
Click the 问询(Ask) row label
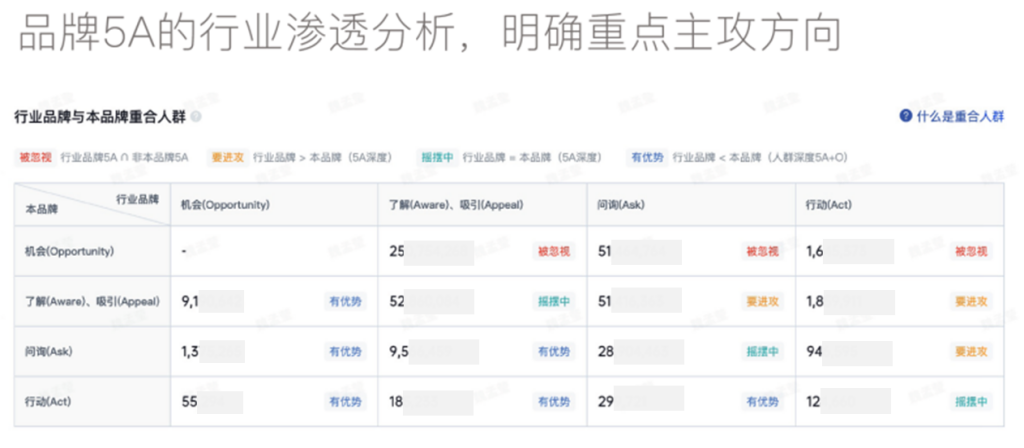pos(47,352)
